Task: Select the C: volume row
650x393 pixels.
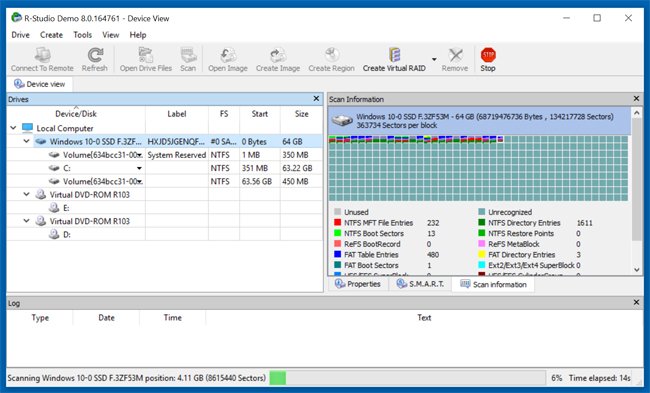Action: (165, 168)
